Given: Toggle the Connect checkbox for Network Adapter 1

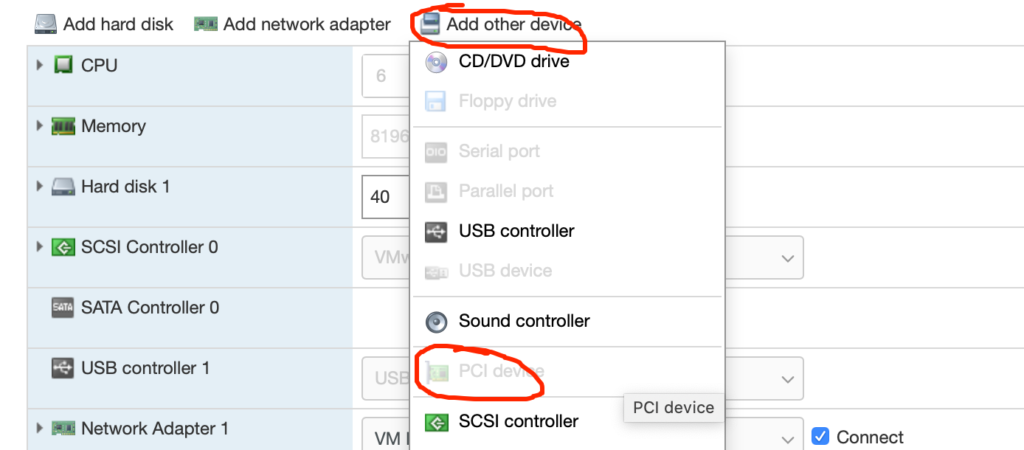Looking at the screenshot, I should coord(820,436).
